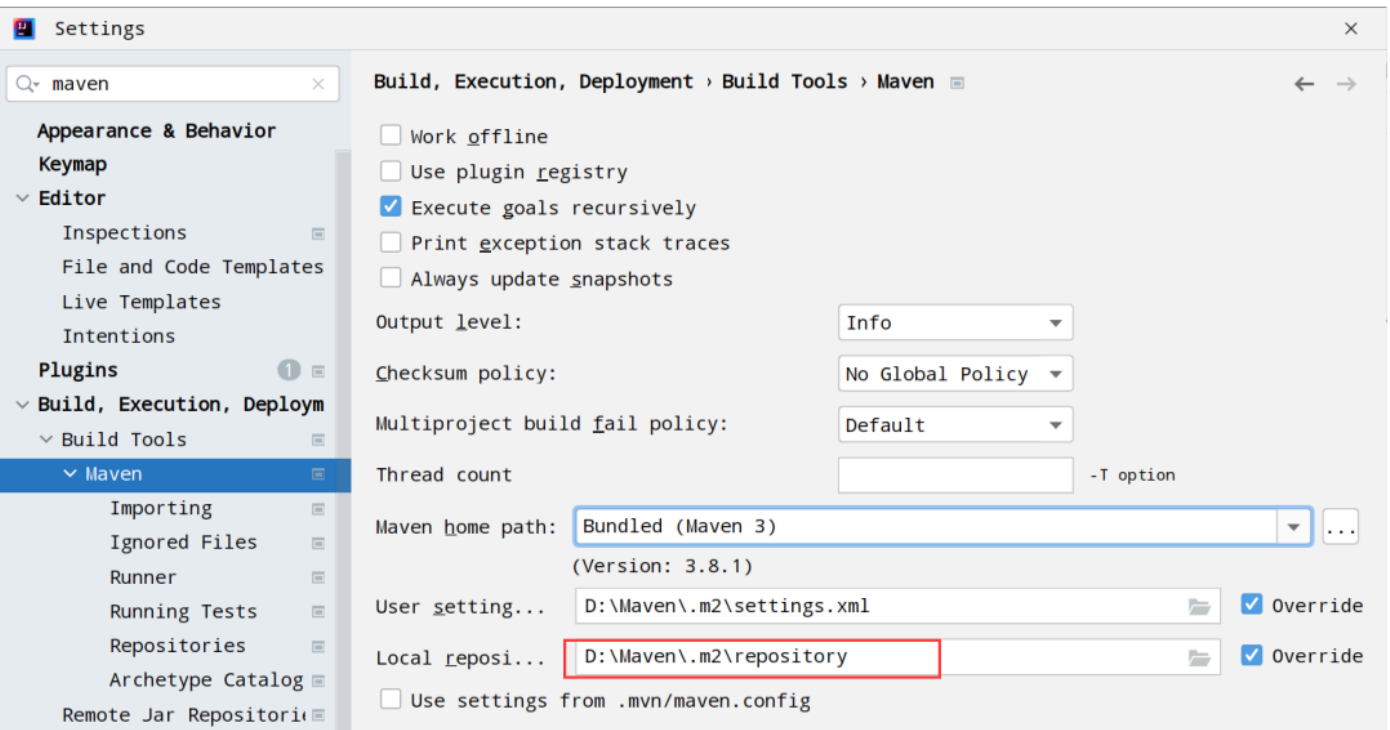Image resolution: width=1390 pixels, height=730 pixels.
Task: Click the project icon on Archetype Catalog row
Action: click(318, 681)
